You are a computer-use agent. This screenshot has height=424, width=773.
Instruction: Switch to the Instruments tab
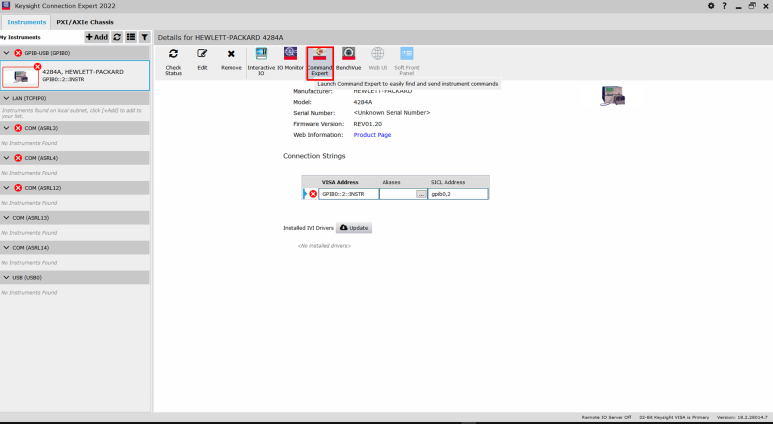point(26,22)
